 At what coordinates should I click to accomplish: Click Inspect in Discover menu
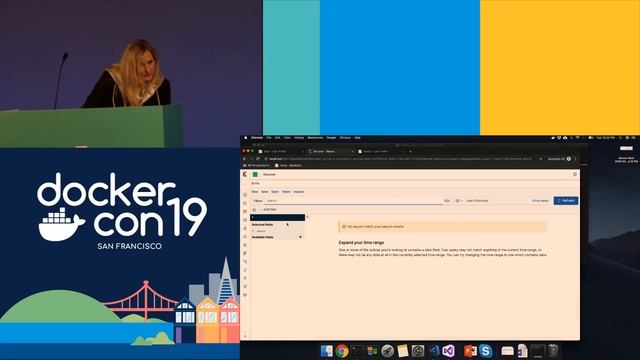[x=299, y=191]
